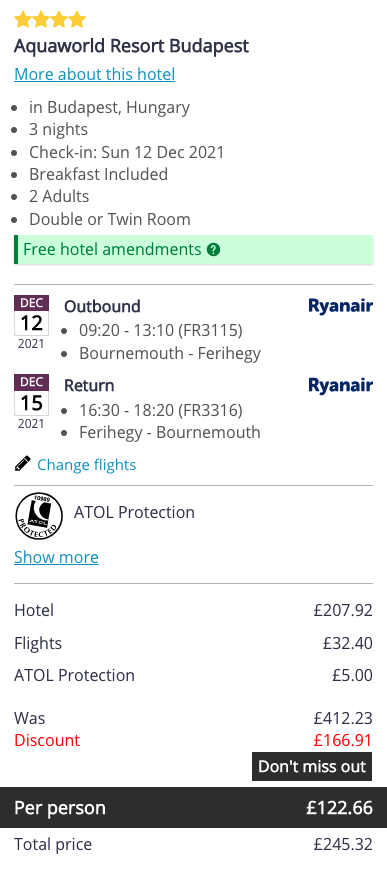Click the green help question mark icon
Viewport: 387px width, 872px height.
(214, 250)
